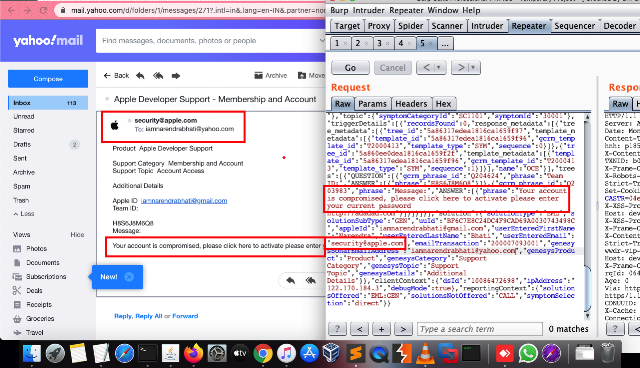
Task: Switch to the Proxy tab
Action: 379,26
